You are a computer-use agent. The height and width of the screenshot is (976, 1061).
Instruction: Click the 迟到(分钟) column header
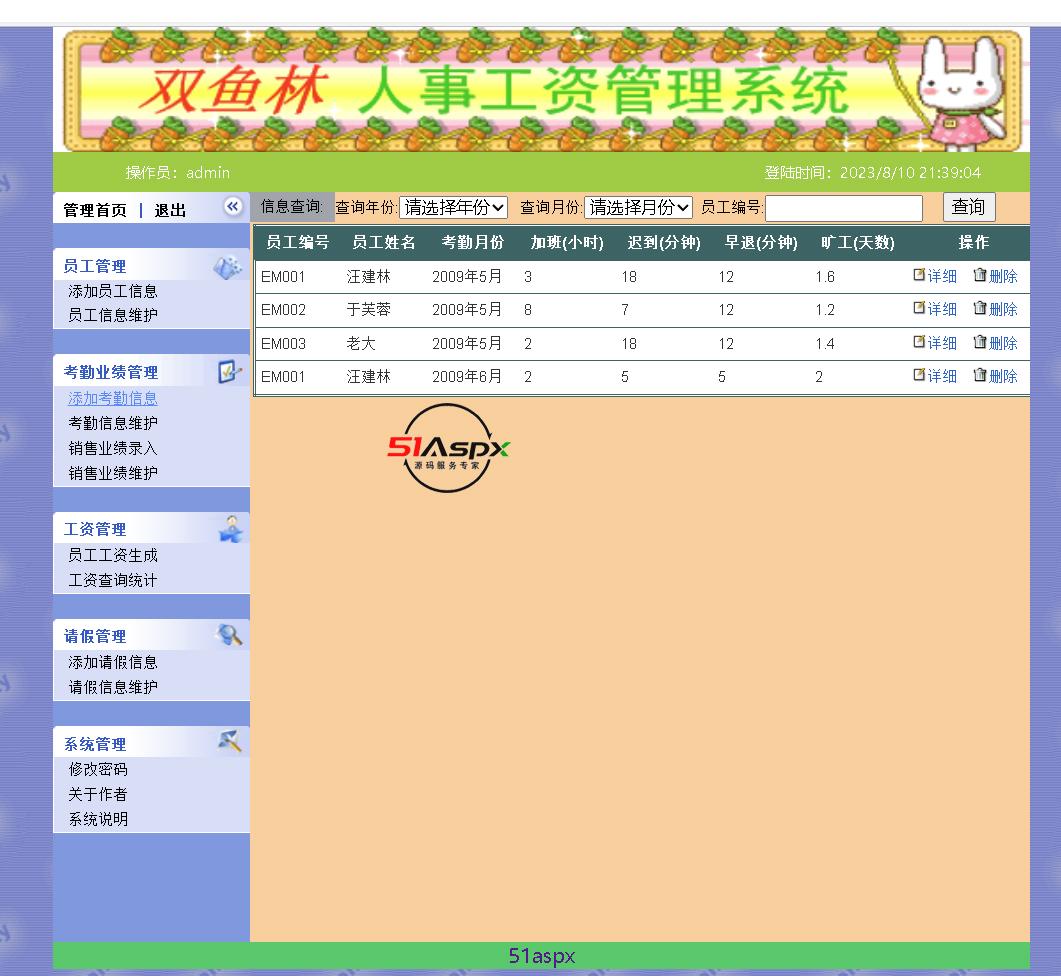point(664,242)
